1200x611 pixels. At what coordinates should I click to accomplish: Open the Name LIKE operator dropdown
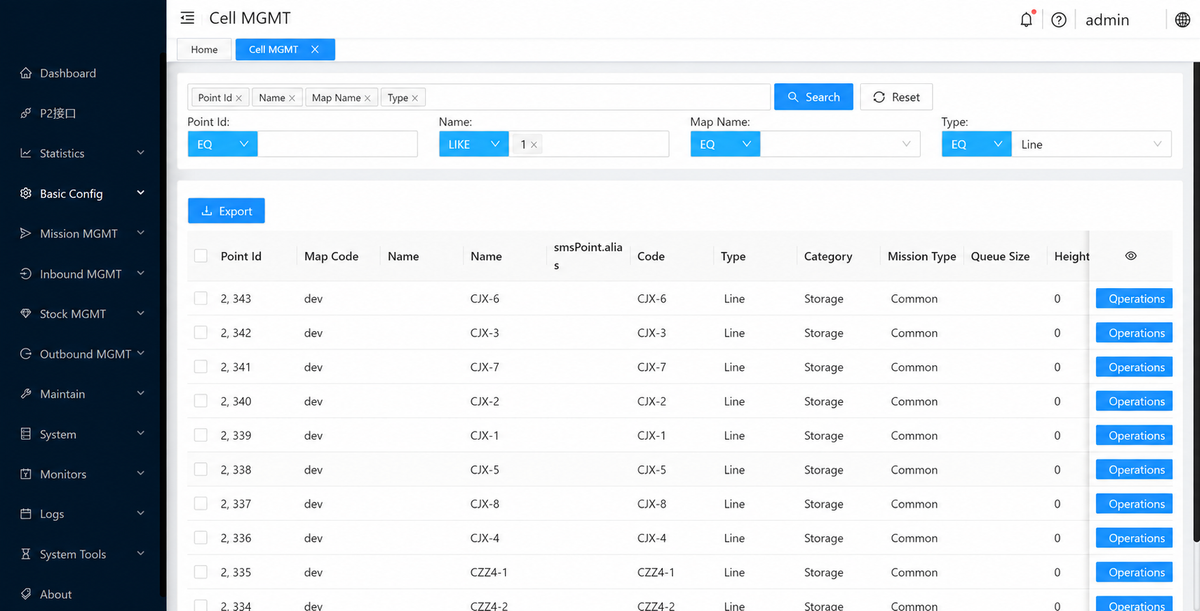[474, 144]
